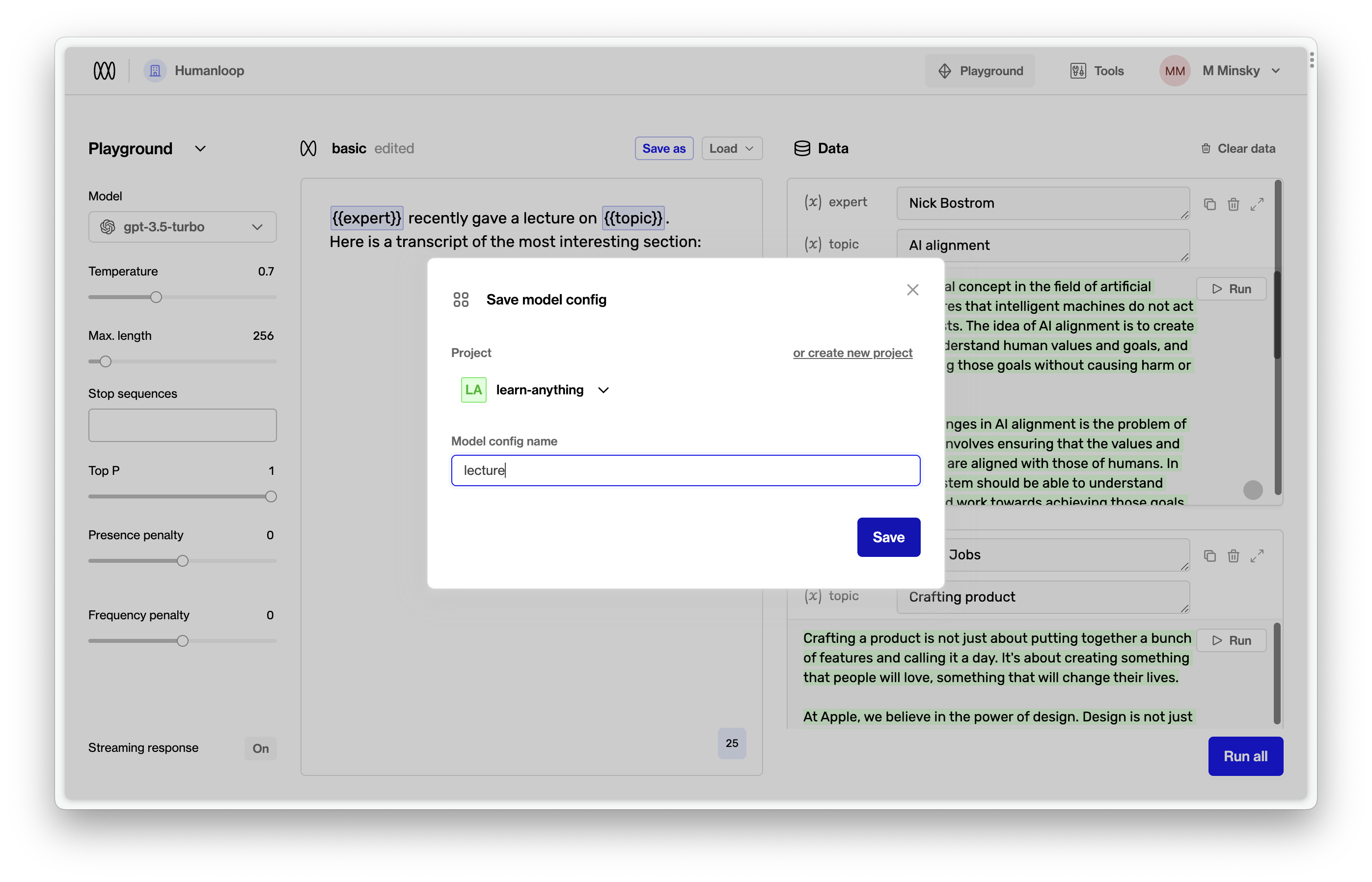This screenshot has height=882, width=1372.
Task: Toggle Streaming response On switch
Action: click(260, 748)
